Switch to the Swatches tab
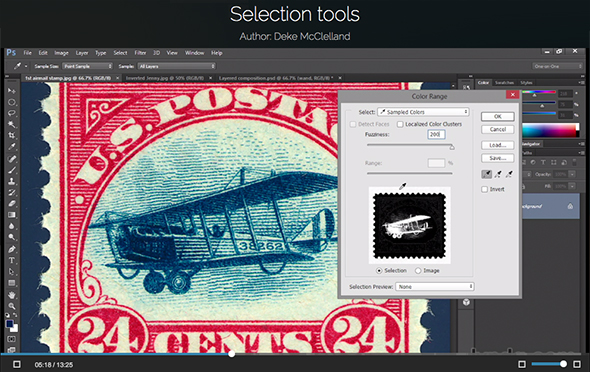590x372 pixels. 504,83
